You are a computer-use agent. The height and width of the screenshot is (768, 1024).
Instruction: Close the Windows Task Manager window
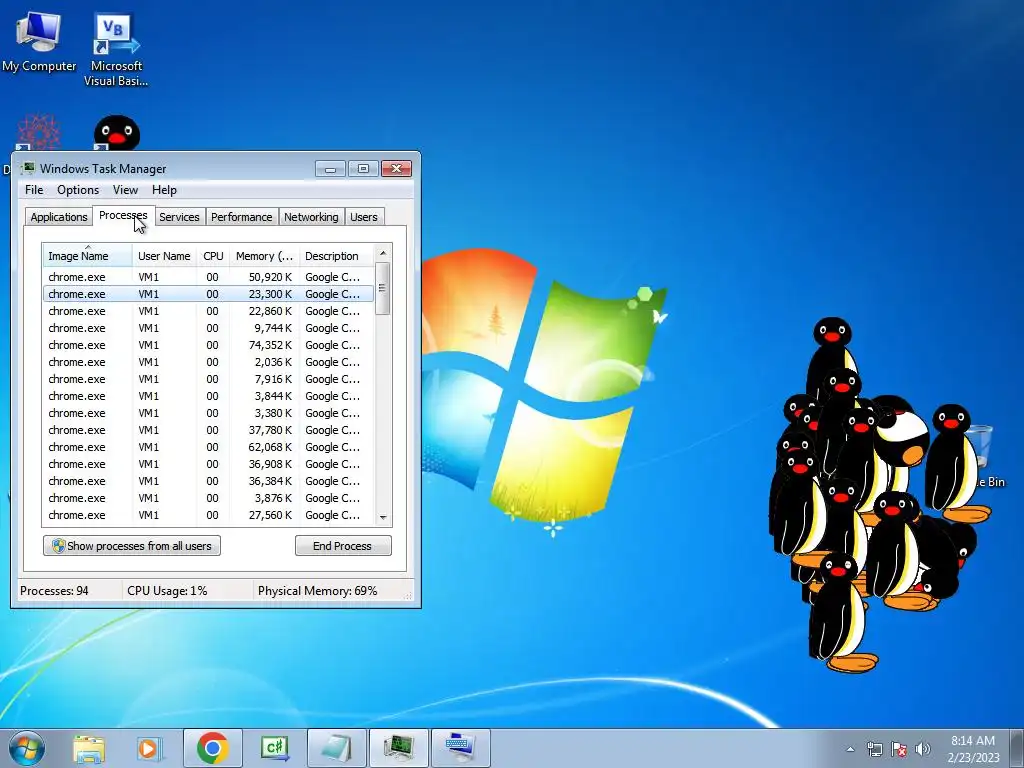(x=396, y=169)
